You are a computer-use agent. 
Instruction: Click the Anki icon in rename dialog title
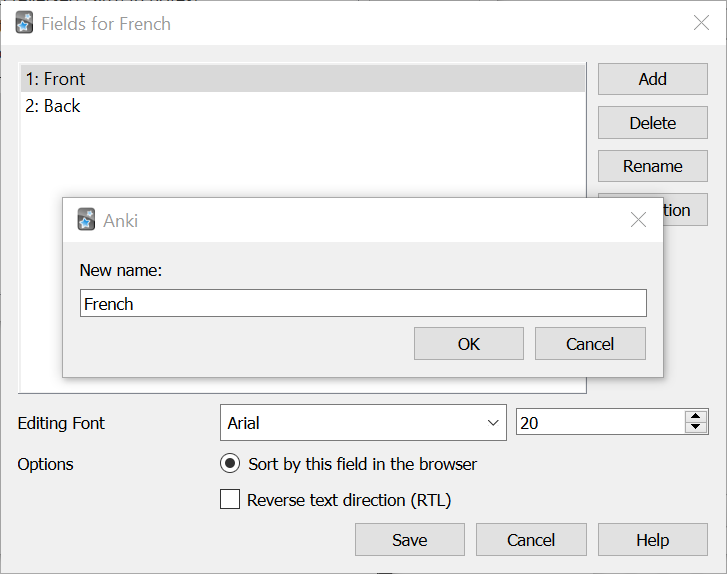click(87, 220)
